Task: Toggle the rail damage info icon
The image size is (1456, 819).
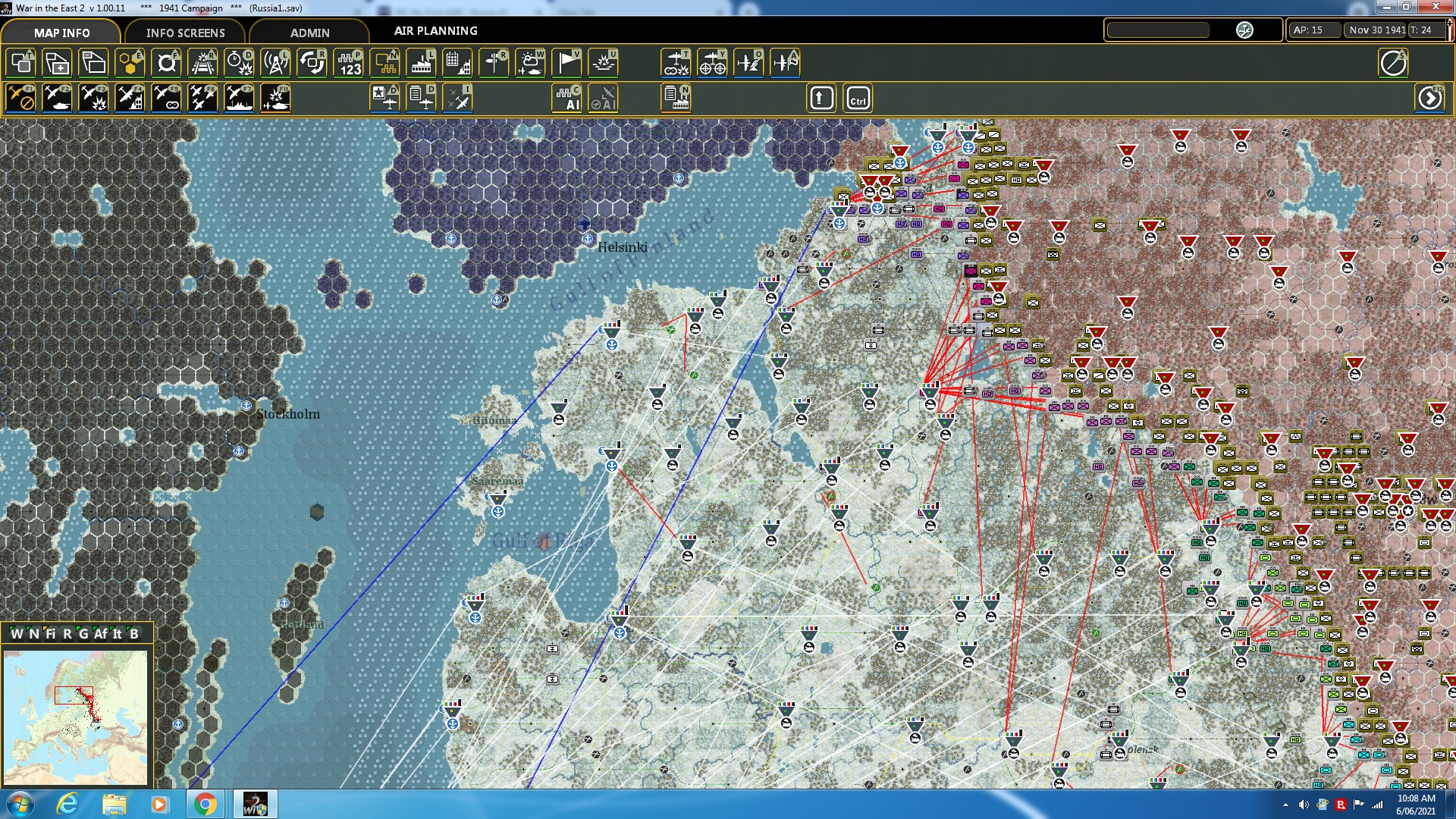Action: tap(202, 63)
